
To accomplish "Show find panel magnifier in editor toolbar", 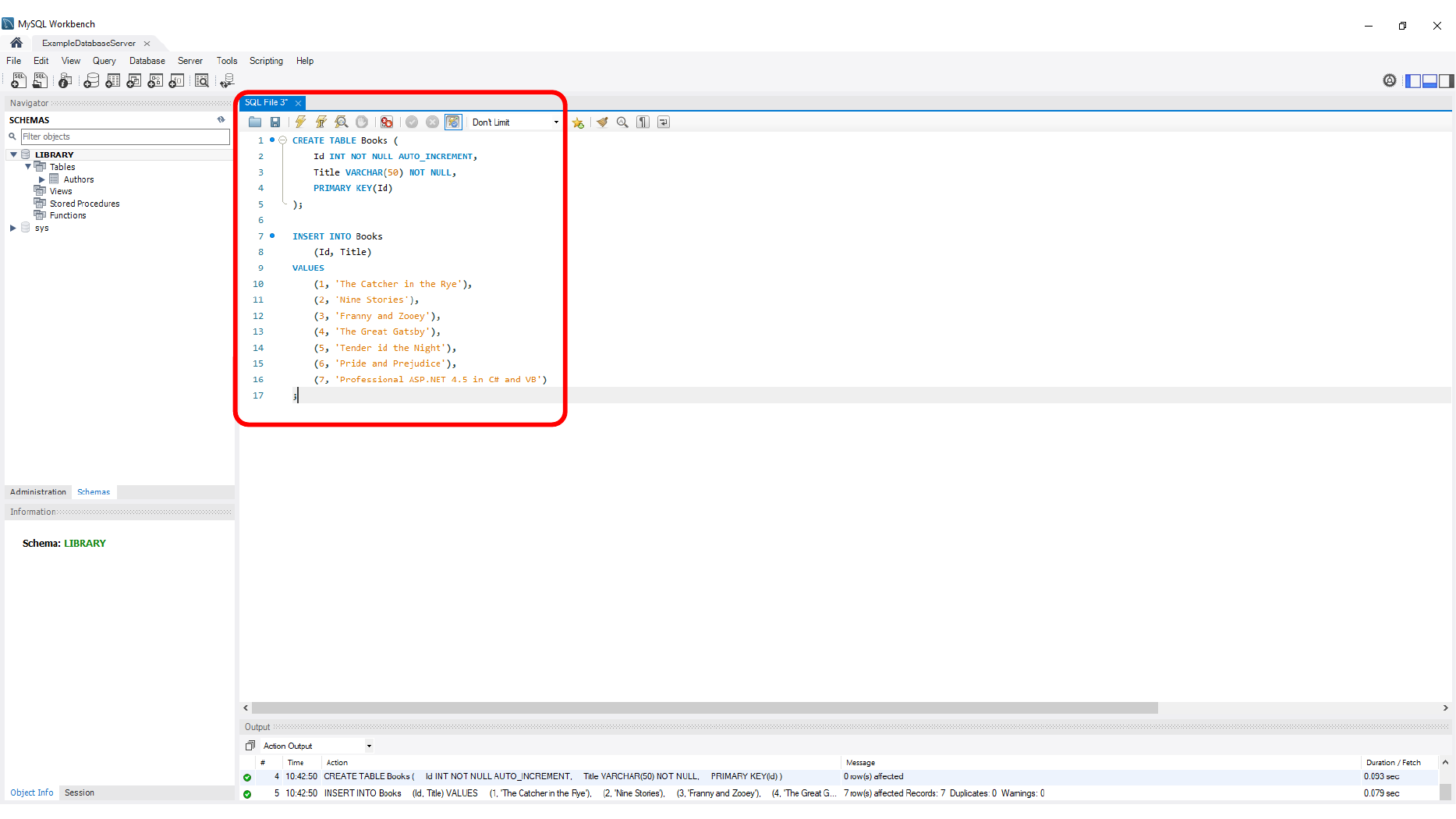I will [622, 122].
